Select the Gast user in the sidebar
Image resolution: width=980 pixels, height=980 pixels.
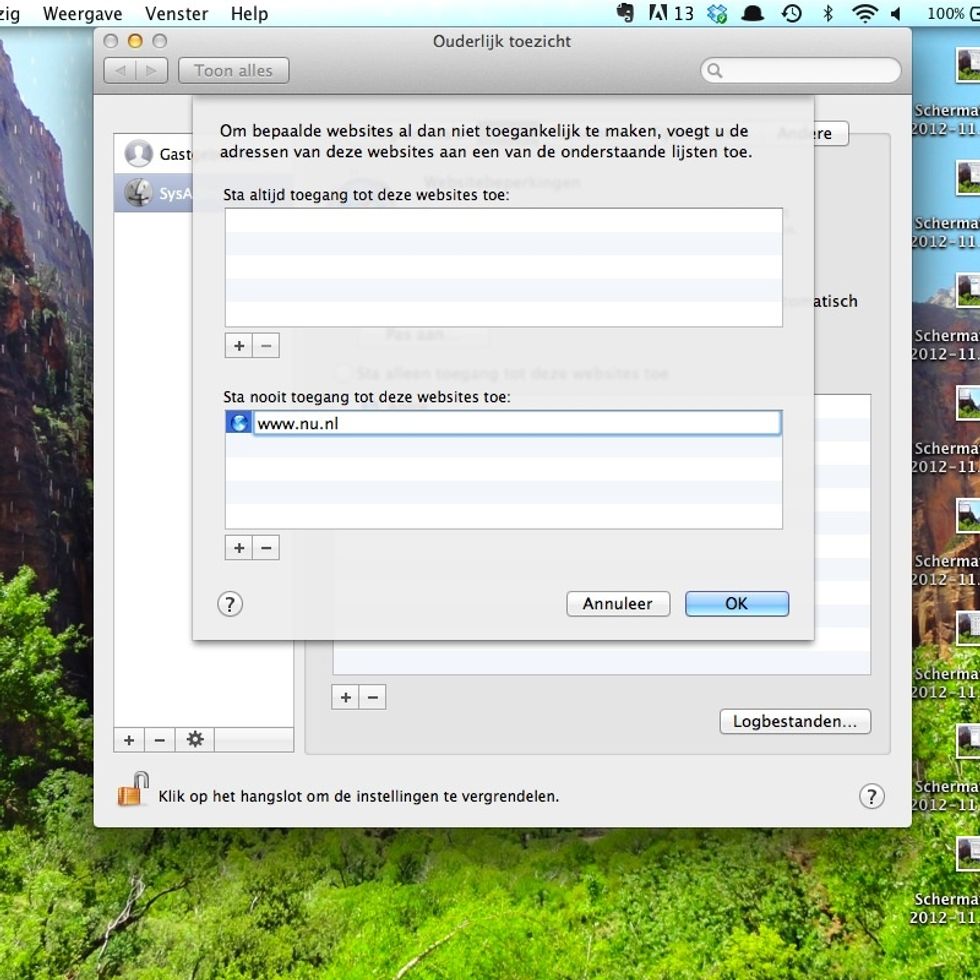click(x=153, y=154)
